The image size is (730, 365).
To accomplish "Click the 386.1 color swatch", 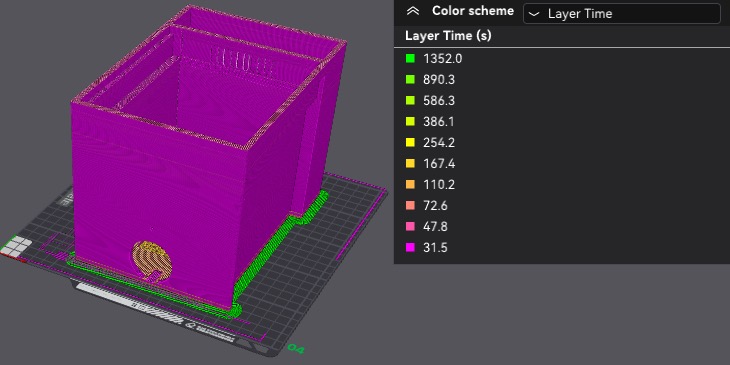I will click(x=410, y=122).
